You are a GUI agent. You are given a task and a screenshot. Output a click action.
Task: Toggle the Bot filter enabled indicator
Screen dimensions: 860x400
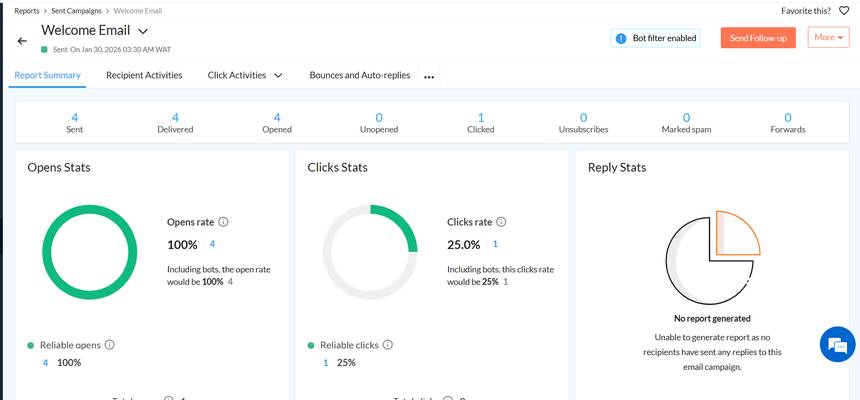(655, 38)
